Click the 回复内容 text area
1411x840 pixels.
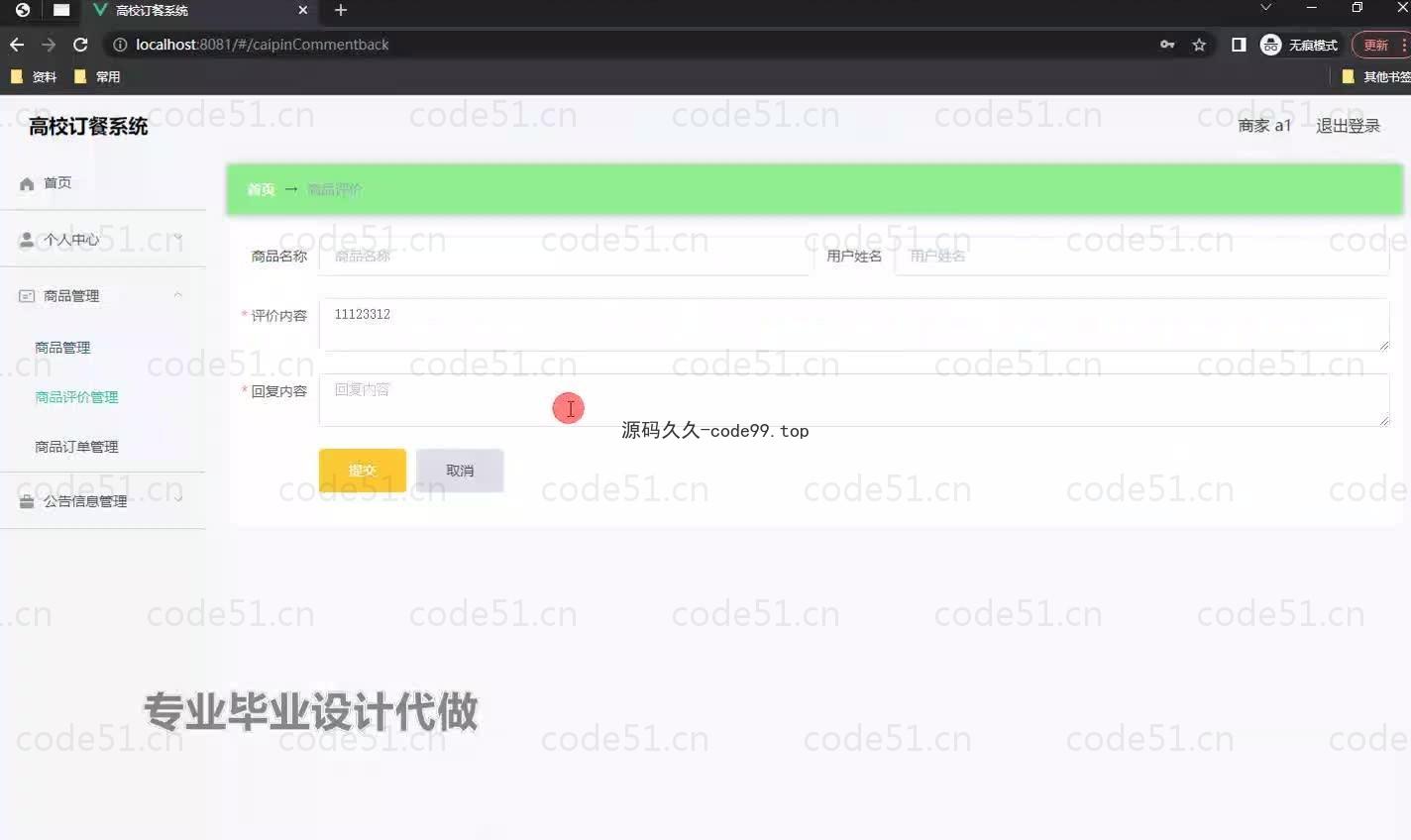[x=854, y=400]
